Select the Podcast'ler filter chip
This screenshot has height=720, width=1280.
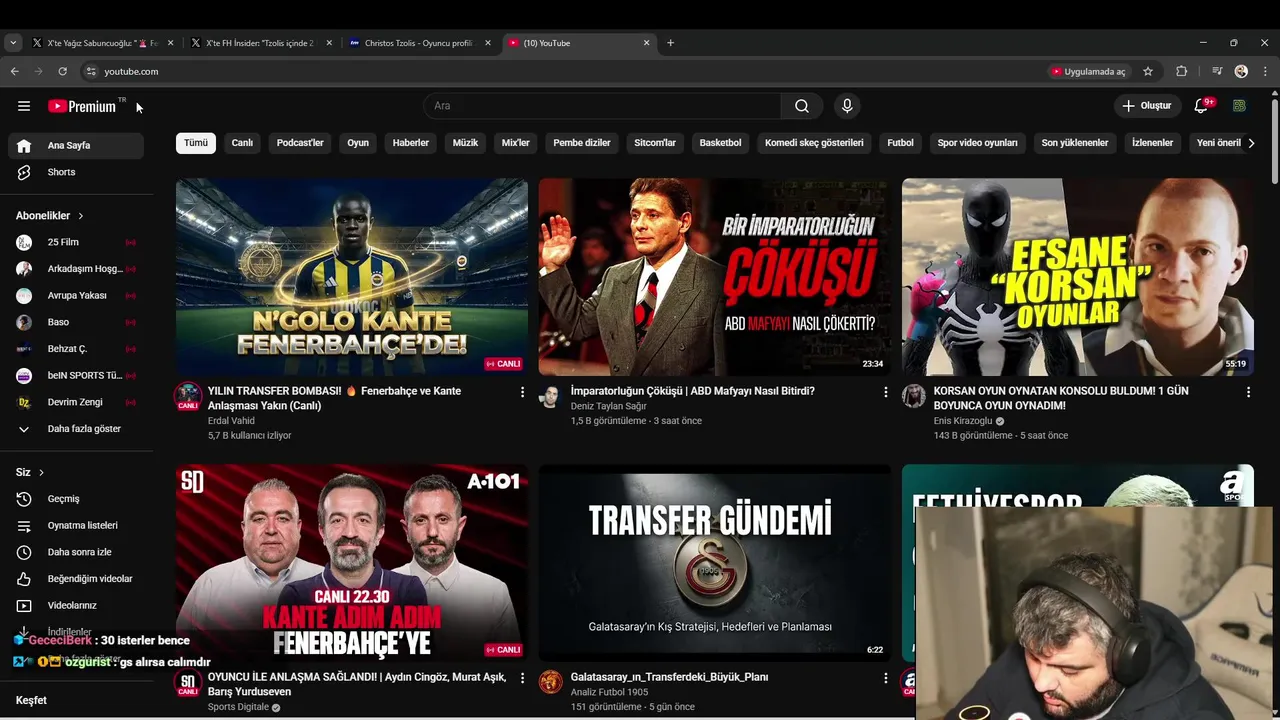point(300,143)
